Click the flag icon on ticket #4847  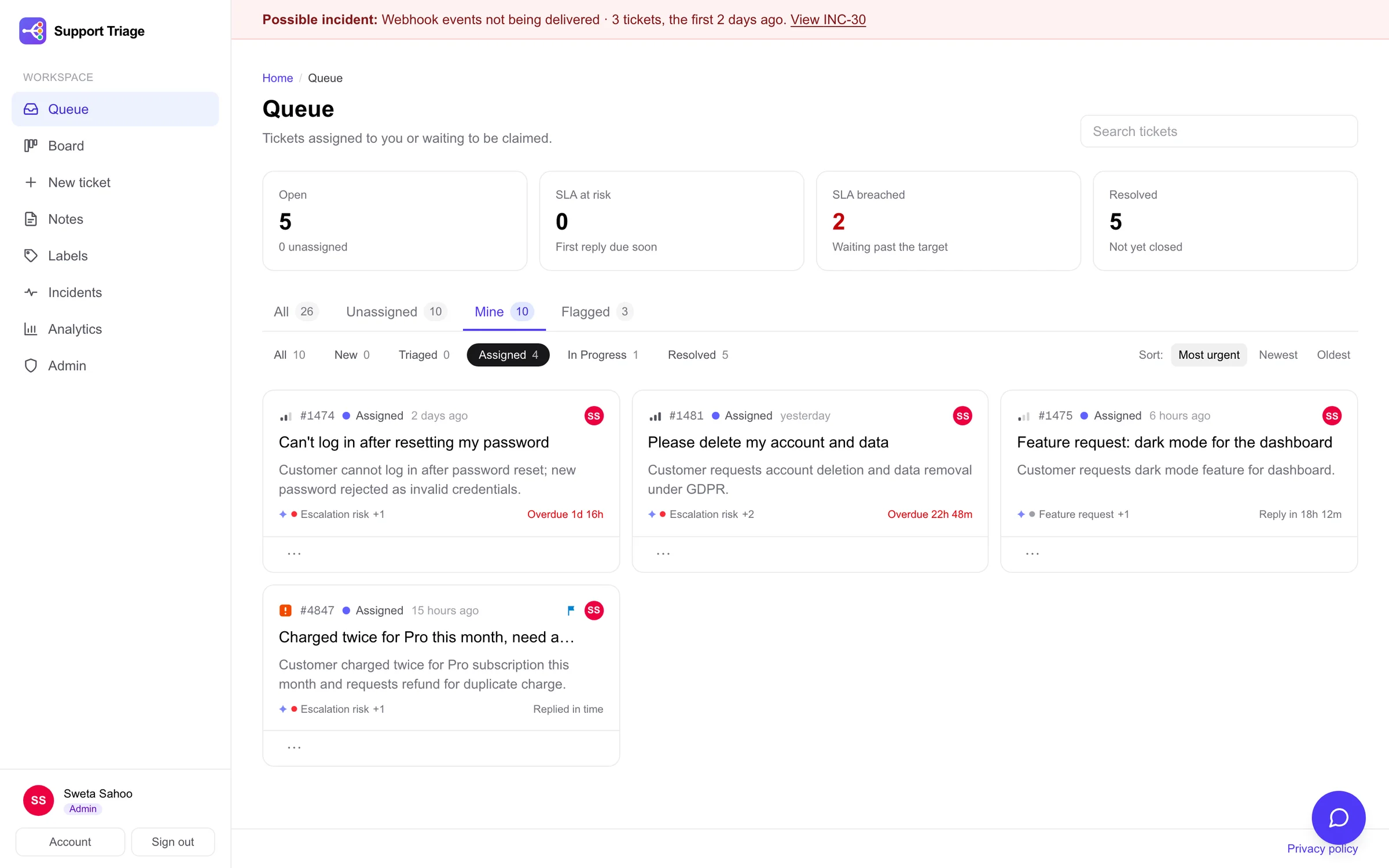(x=571, y=610)
